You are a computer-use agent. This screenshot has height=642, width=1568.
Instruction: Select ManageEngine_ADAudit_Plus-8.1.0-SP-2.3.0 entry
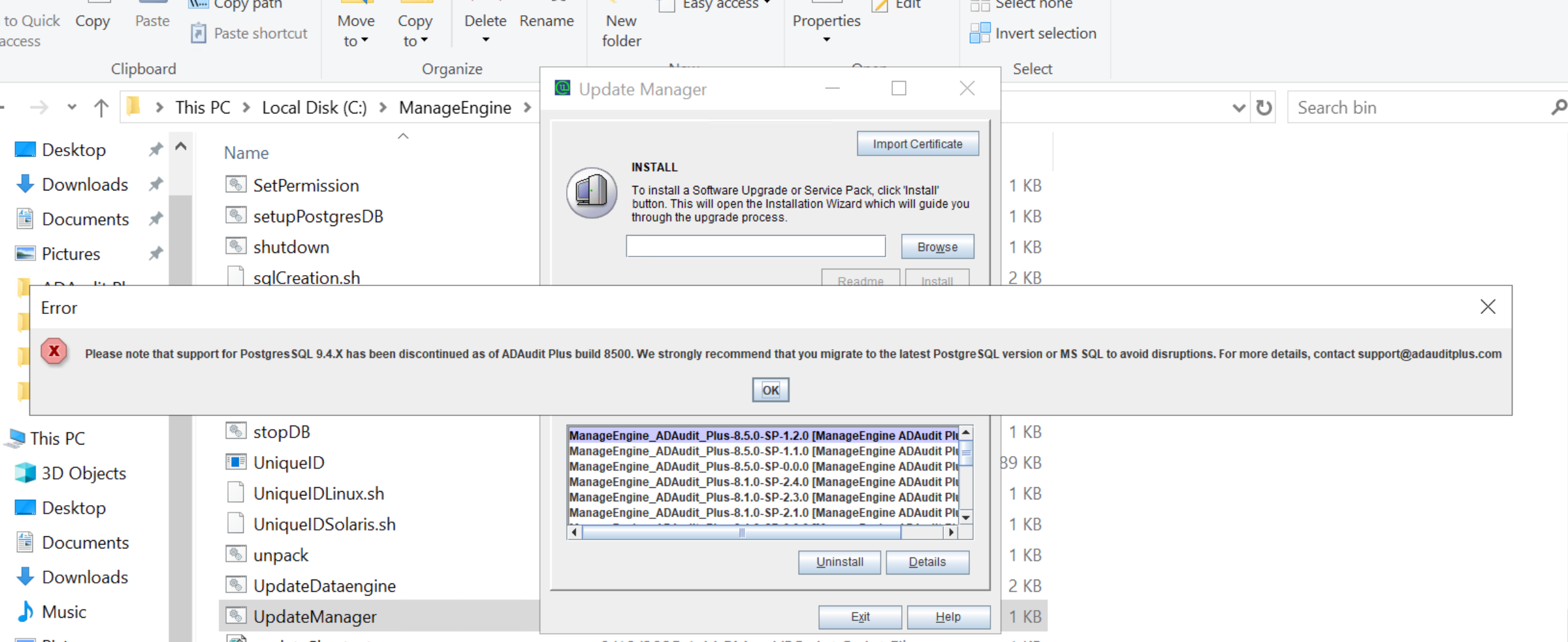[763, 497]
